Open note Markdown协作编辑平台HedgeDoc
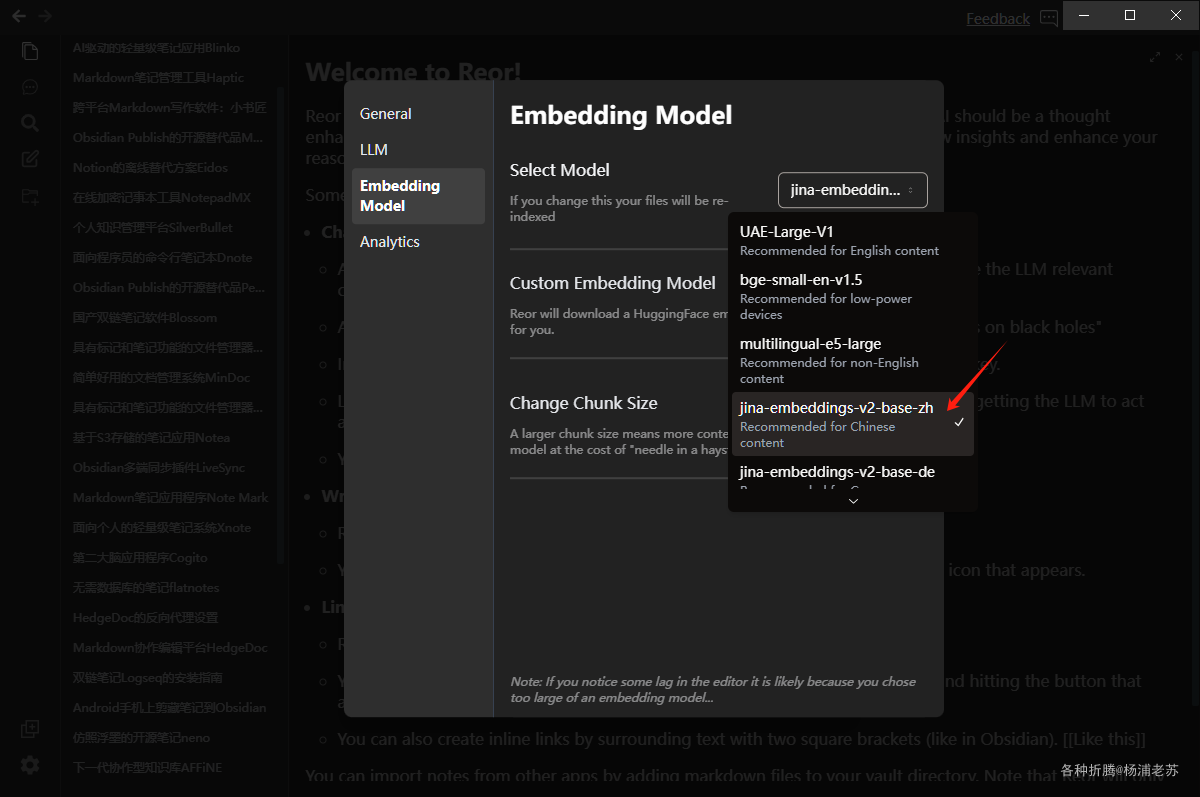Screen dimensions: 1200x797 click(x=170, y=648)
